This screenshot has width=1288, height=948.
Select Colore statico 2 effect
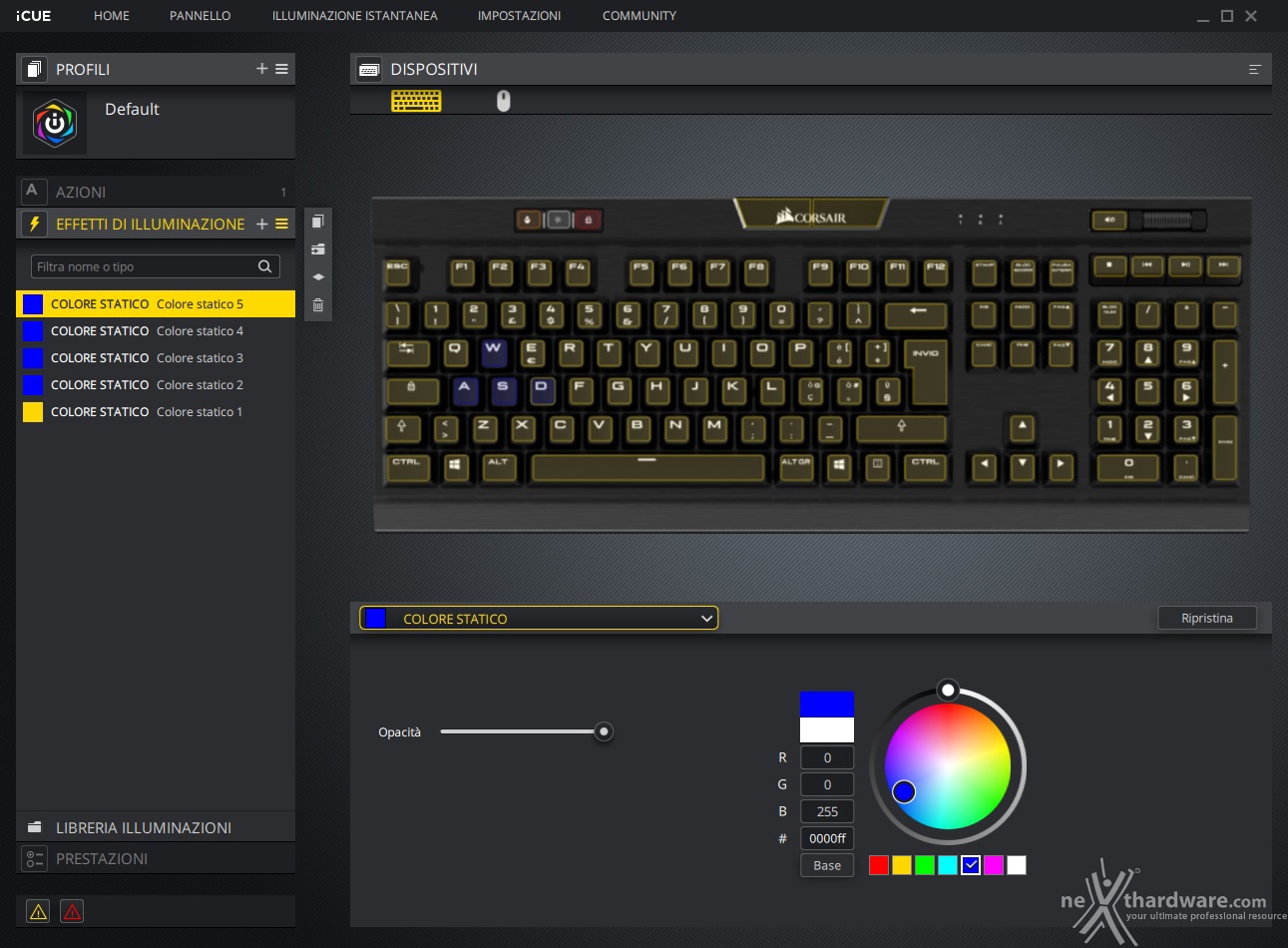pos(156,384)
